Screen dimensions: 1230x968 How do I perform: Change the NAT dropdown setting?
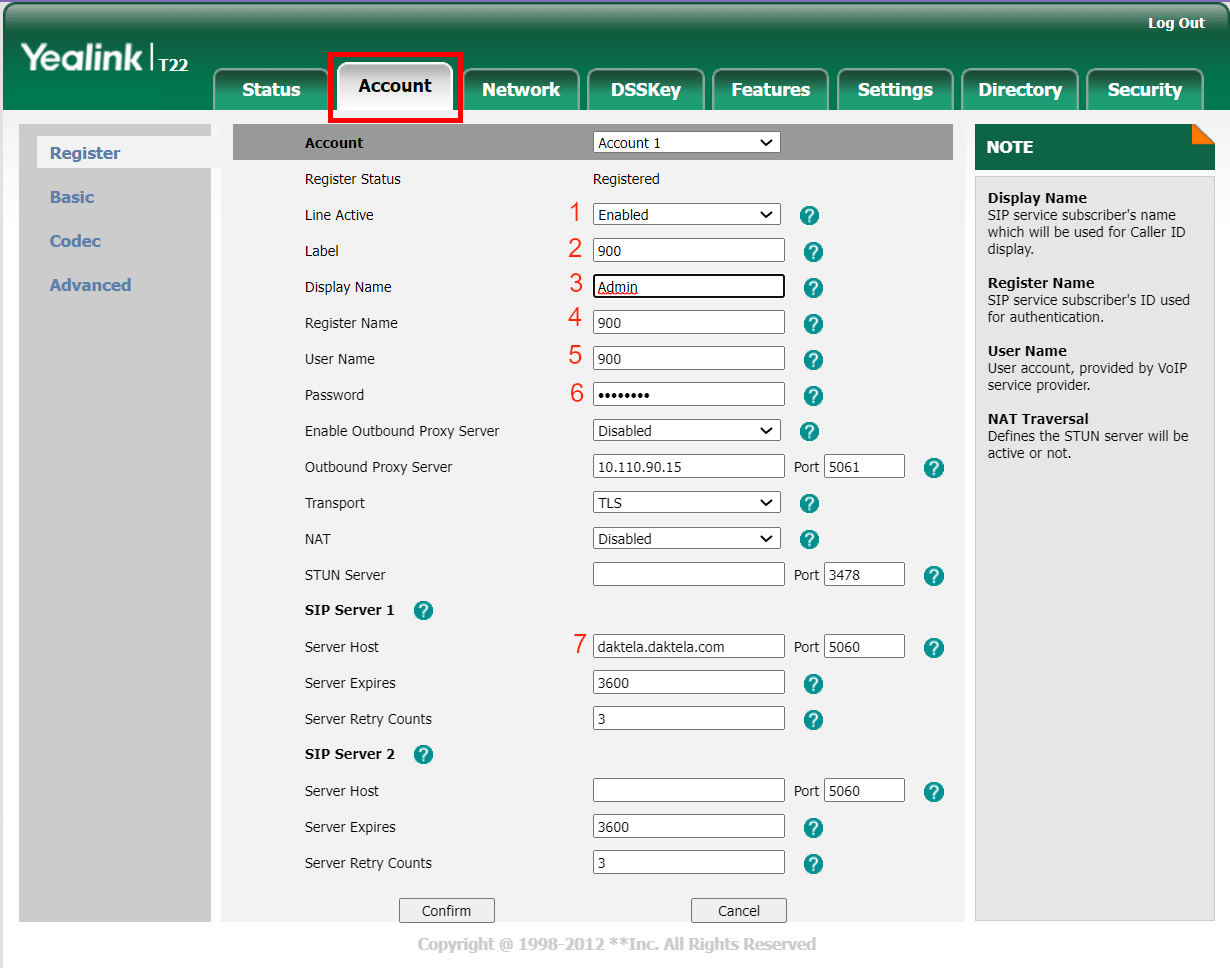pos(686,539)
